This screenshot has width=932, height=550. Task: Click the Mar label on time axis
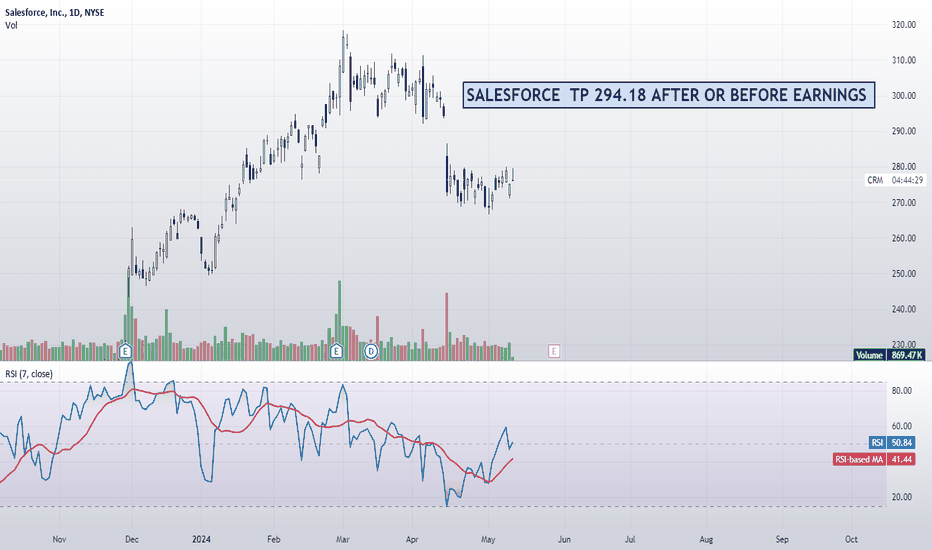[342, 539]
